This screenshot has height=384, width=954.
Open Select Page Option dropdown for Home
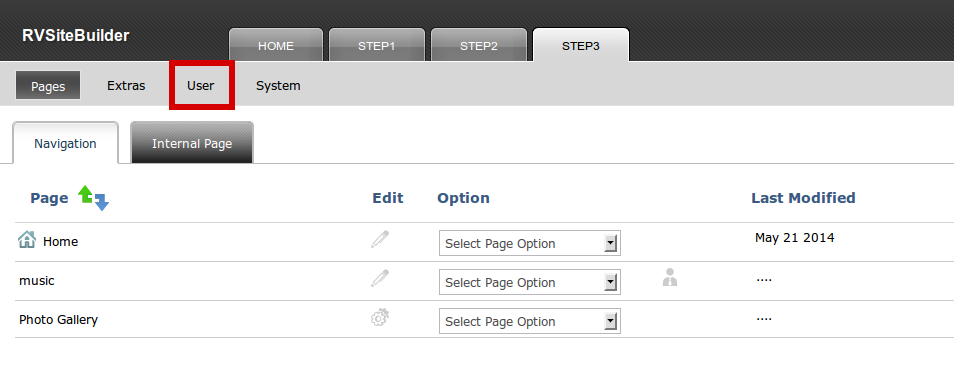[529, 243]
